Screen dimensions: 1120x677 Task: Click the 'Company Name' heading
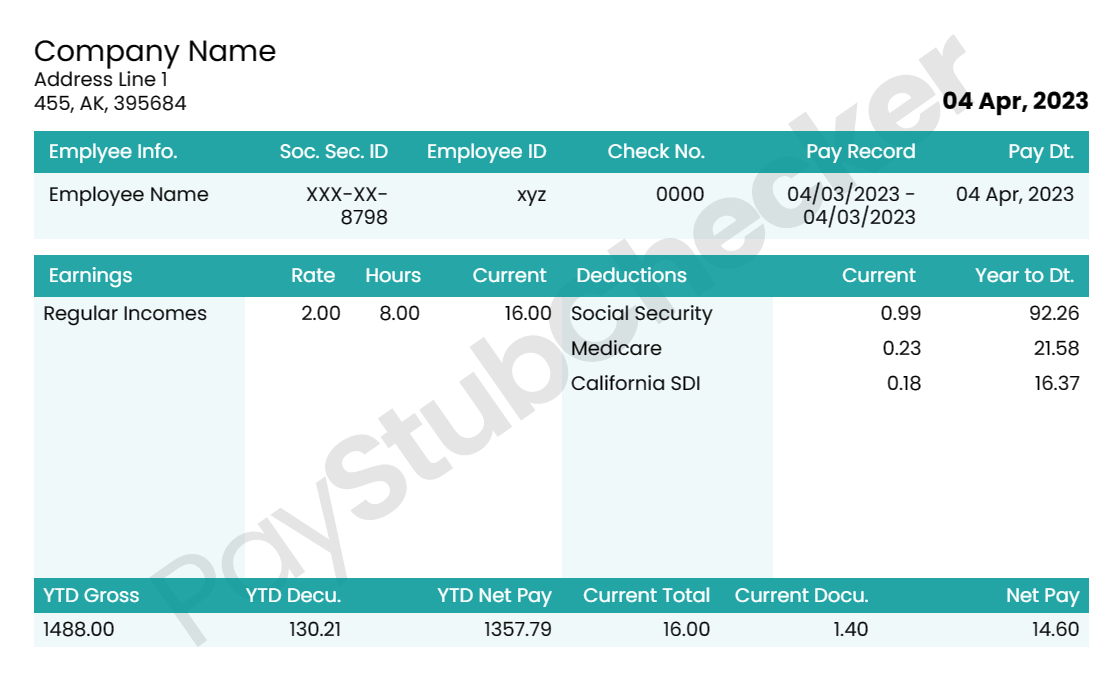(x=155, y=52)
